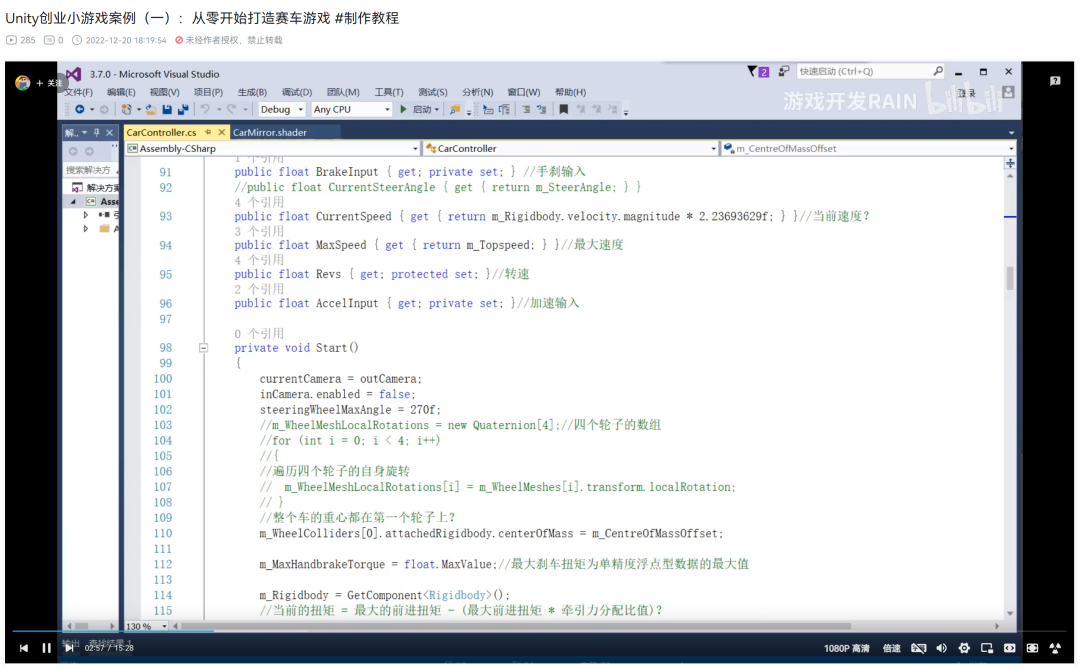Viewport: 1080px width, 668px height.
Task: Open the m_CentreOfMassOffset member dropdown
Action: 869,148
